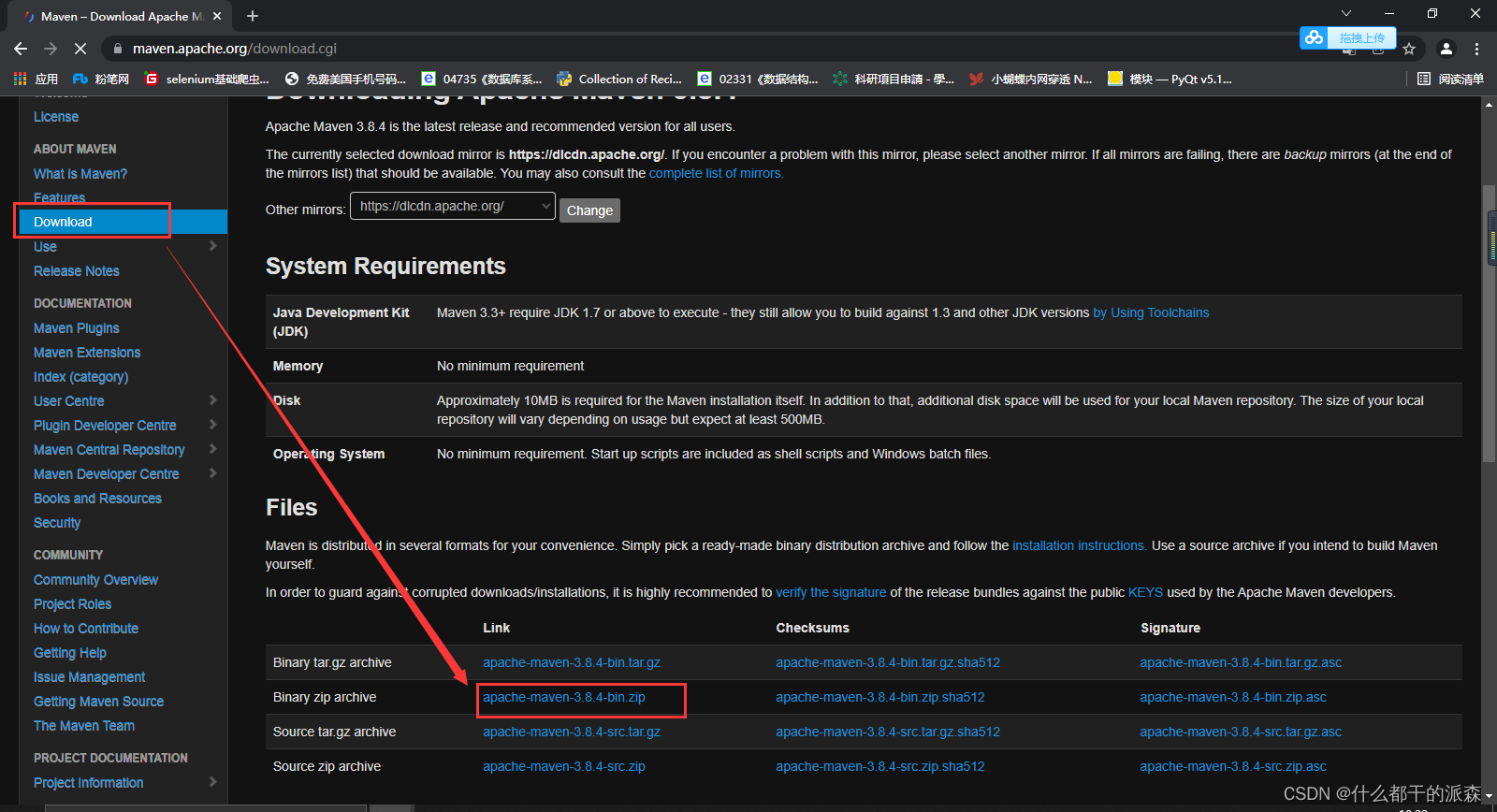Open Features in the sidebar
The image size is (1497, 812).
point(59,198)
